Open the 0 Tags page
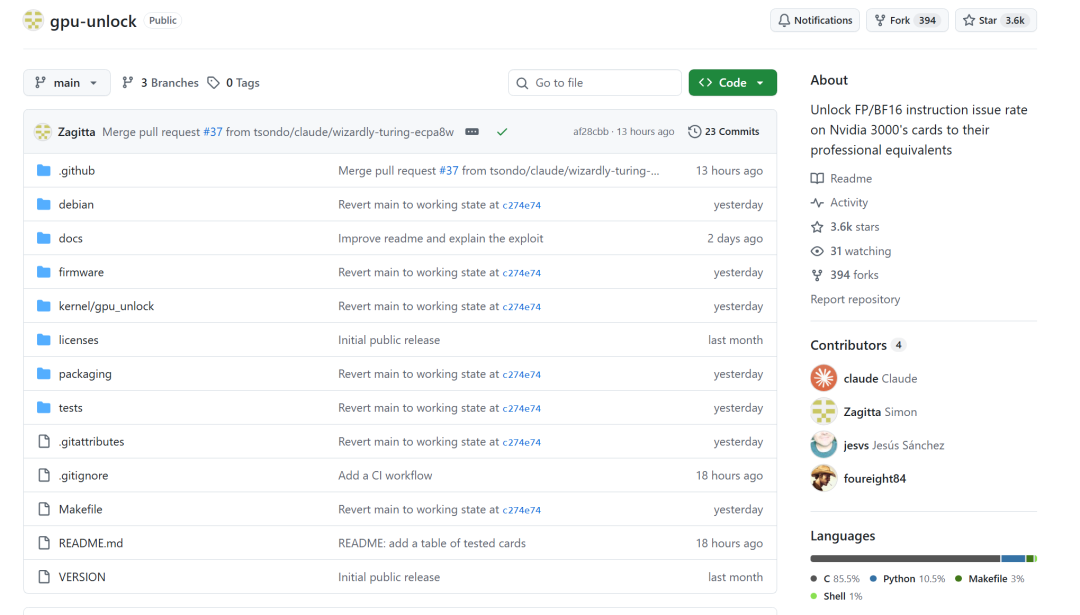The width and height of the screenshot is (1080, 615). click(233, 83)
